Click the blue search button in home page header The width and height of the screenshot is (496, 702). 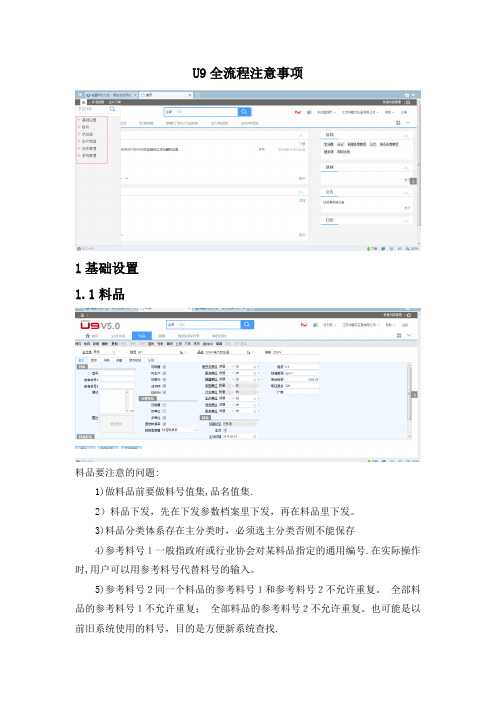244,111
